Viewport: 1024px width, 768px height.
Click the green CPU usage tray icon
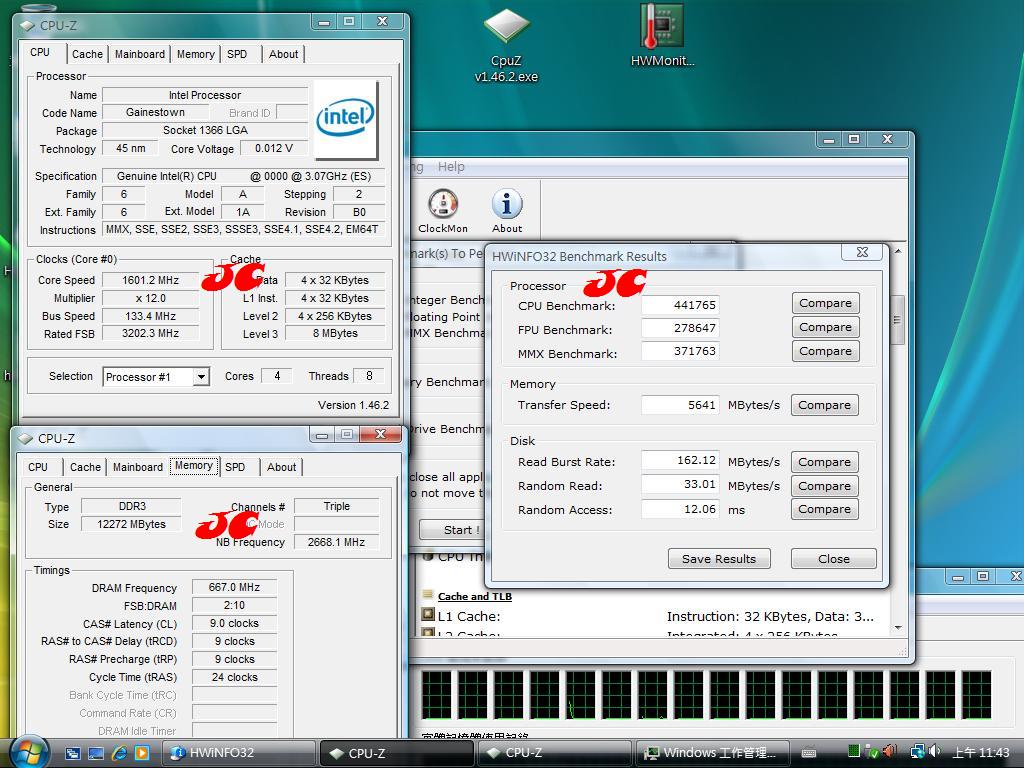pos(854,752)
